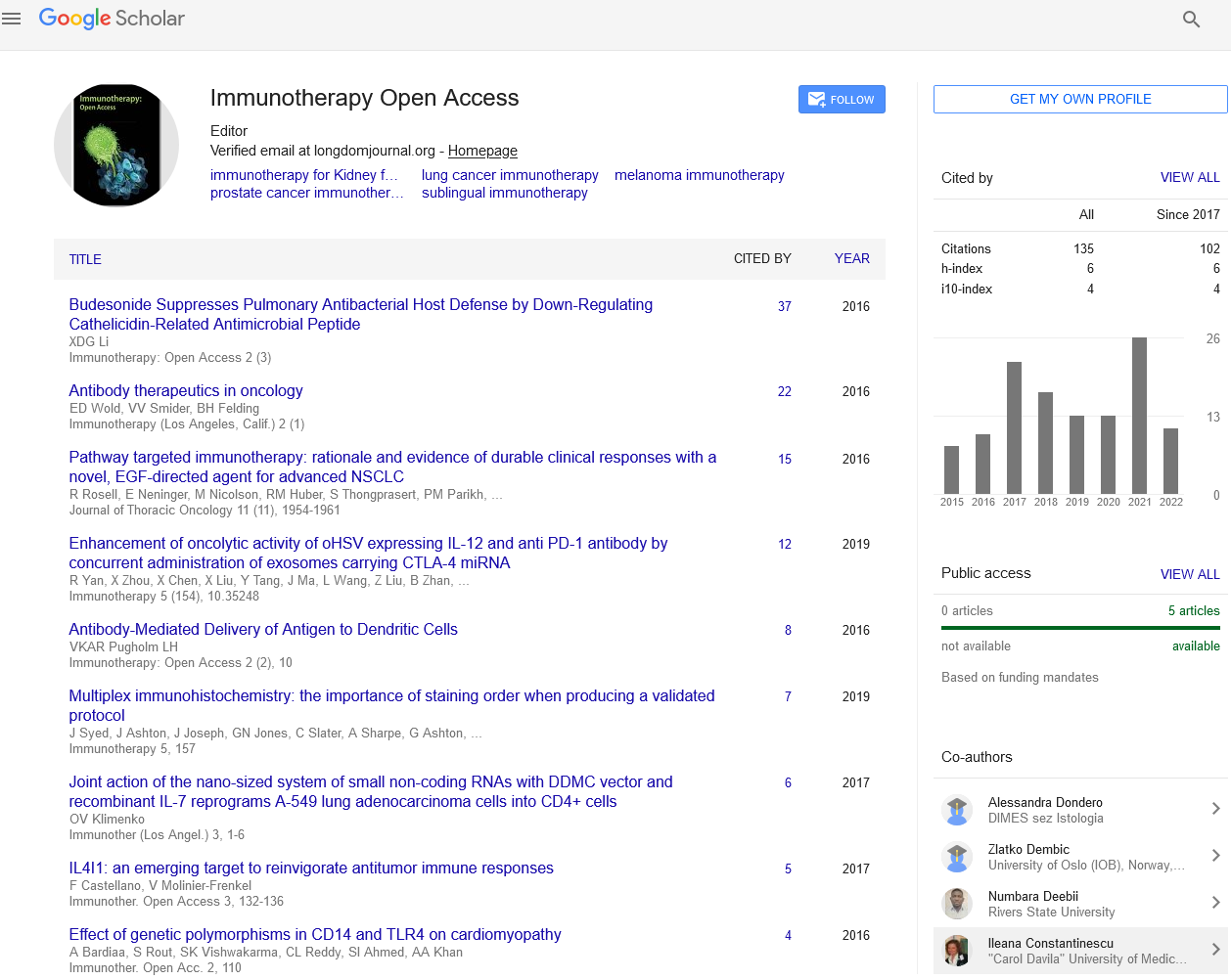Click the 2021 citation bar in chart
The width and height of the screenshot is (1231, 980).
pyautogui.click(x=1139, y=415)
